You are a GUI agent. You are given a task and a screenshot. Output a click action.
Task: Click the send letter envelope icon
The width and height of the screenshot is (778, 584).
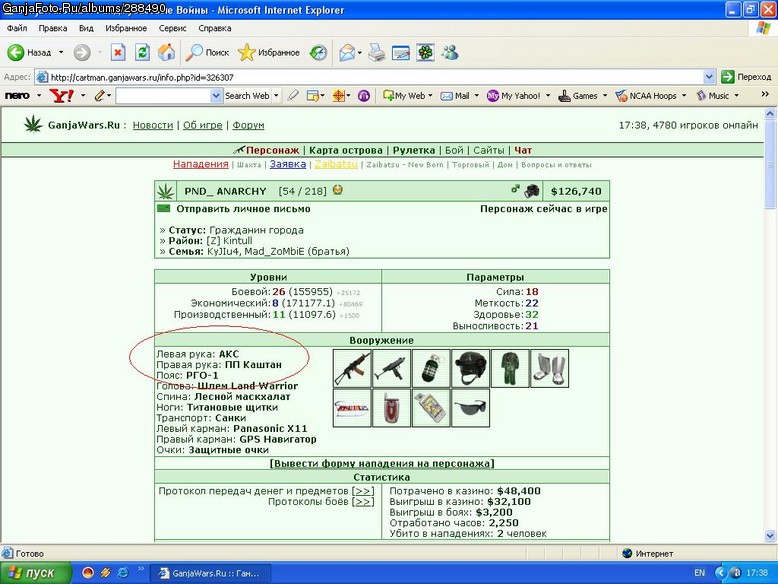click(163, 208)
